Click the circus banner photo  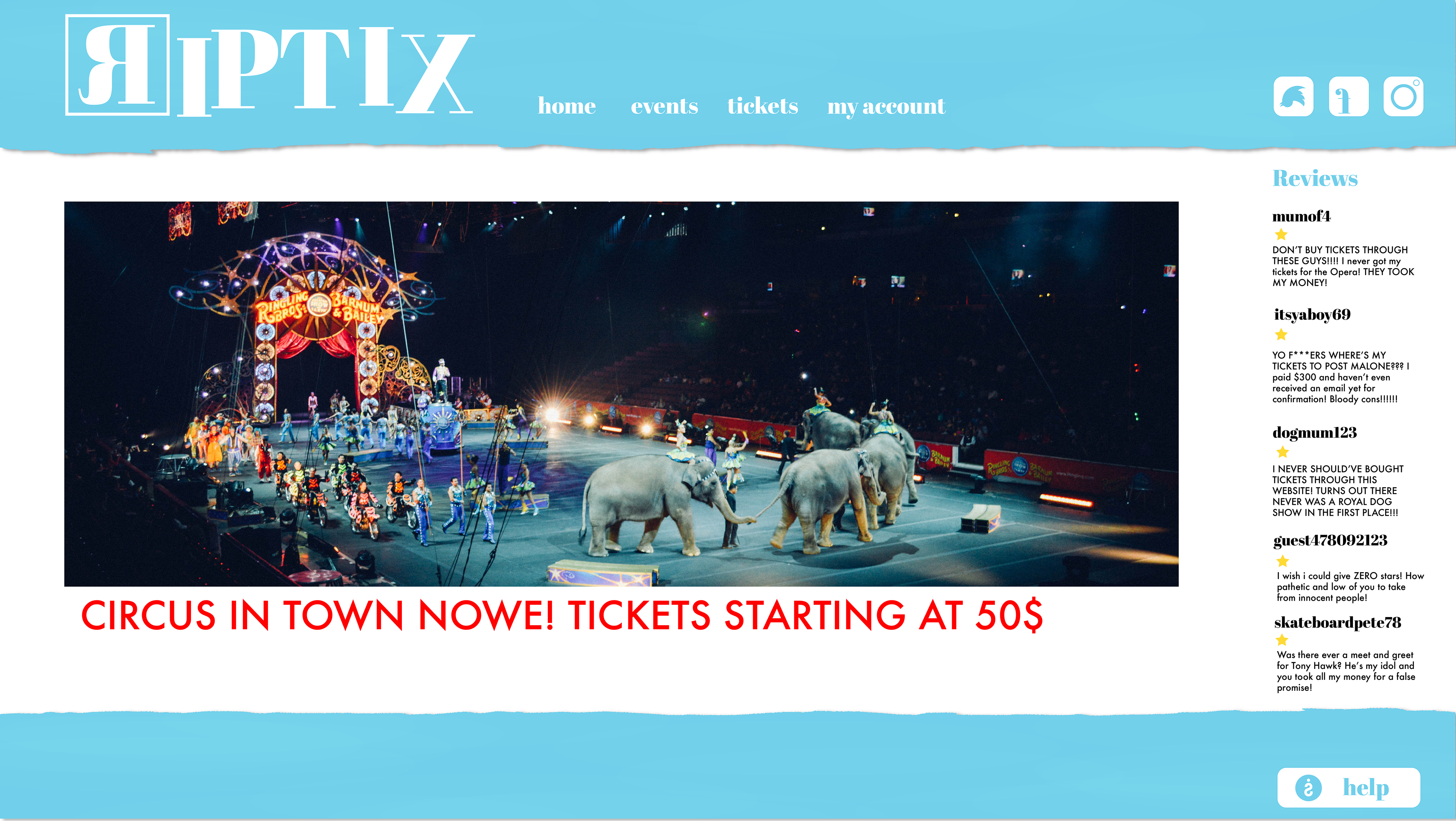click(621, 394)
